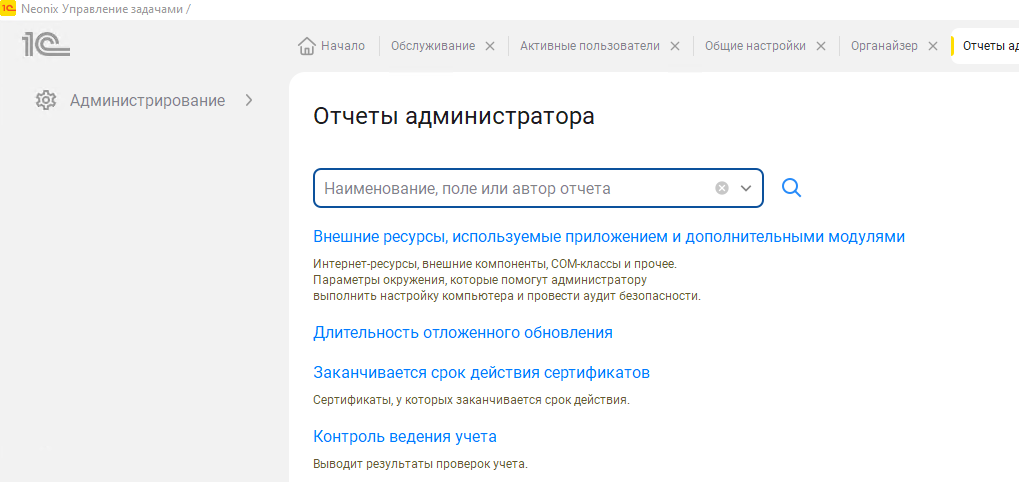Expand the Администрирование section chevron

click(x=249, y=100)
